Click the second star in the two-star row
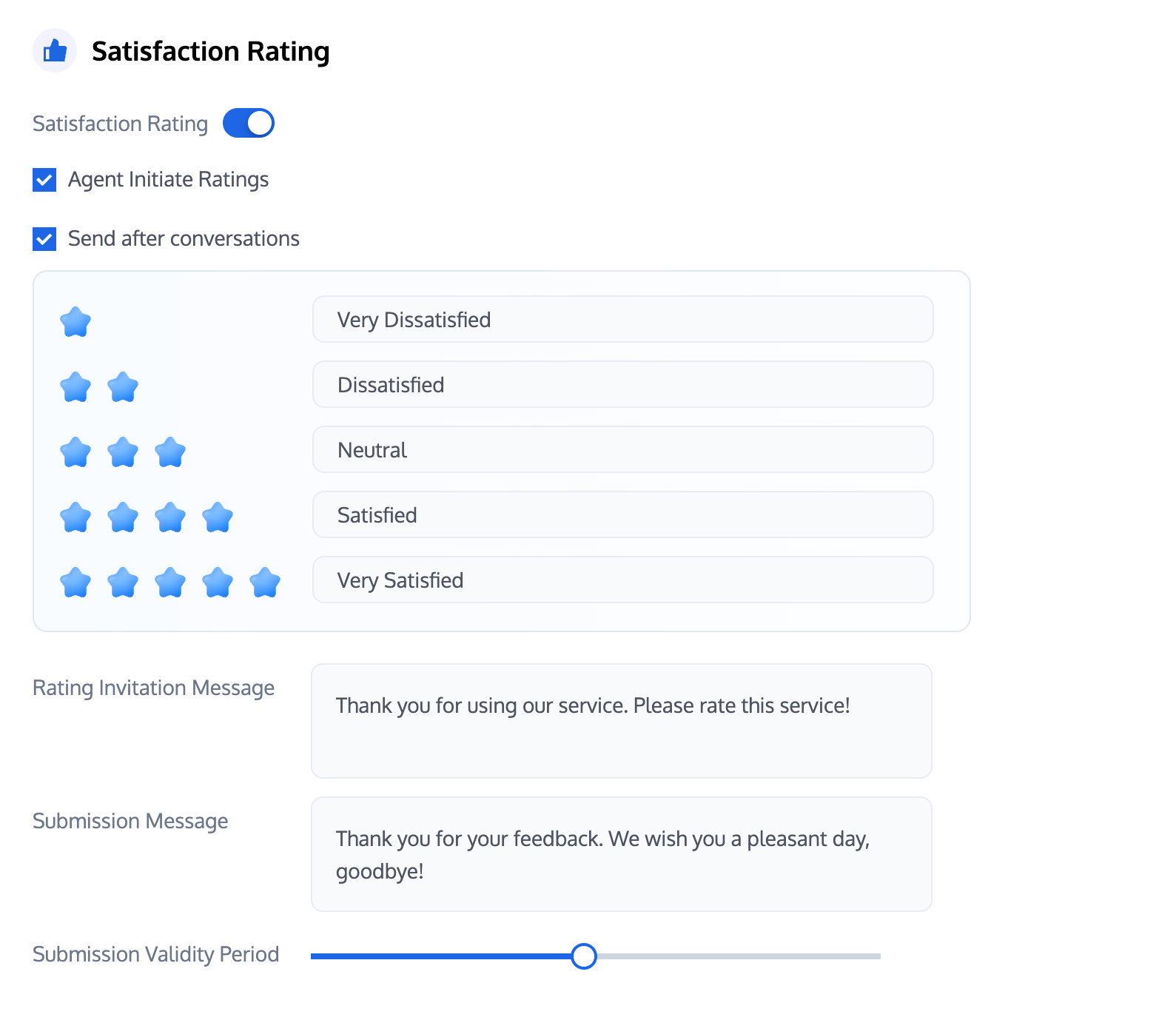 [x=123, y=387]
